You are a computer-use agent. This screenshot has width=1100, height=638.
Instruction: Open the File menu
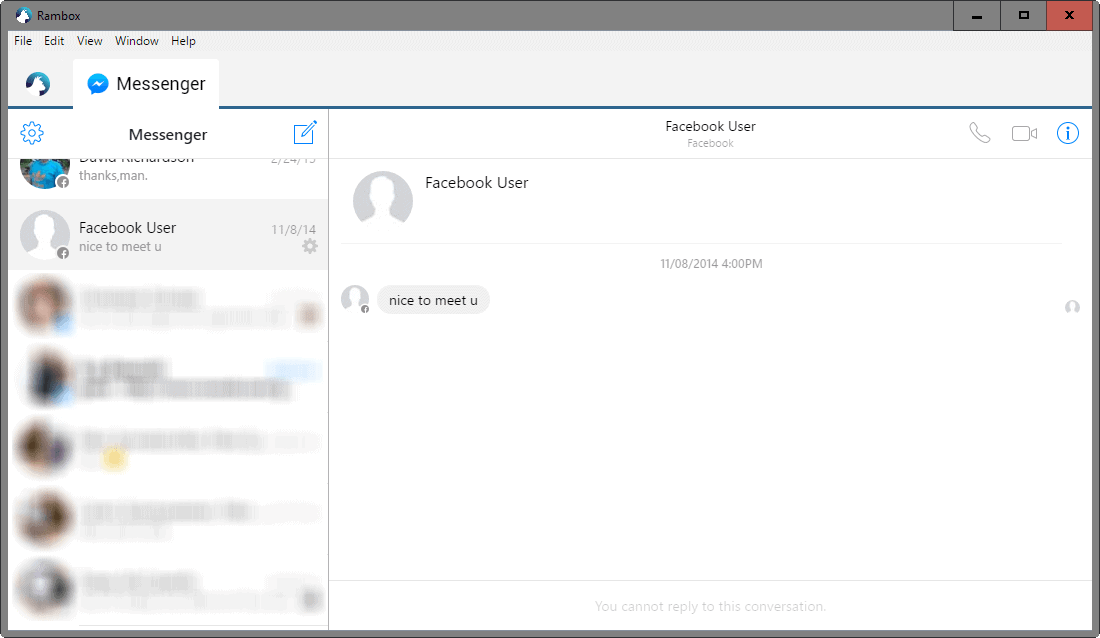[23, 41]
